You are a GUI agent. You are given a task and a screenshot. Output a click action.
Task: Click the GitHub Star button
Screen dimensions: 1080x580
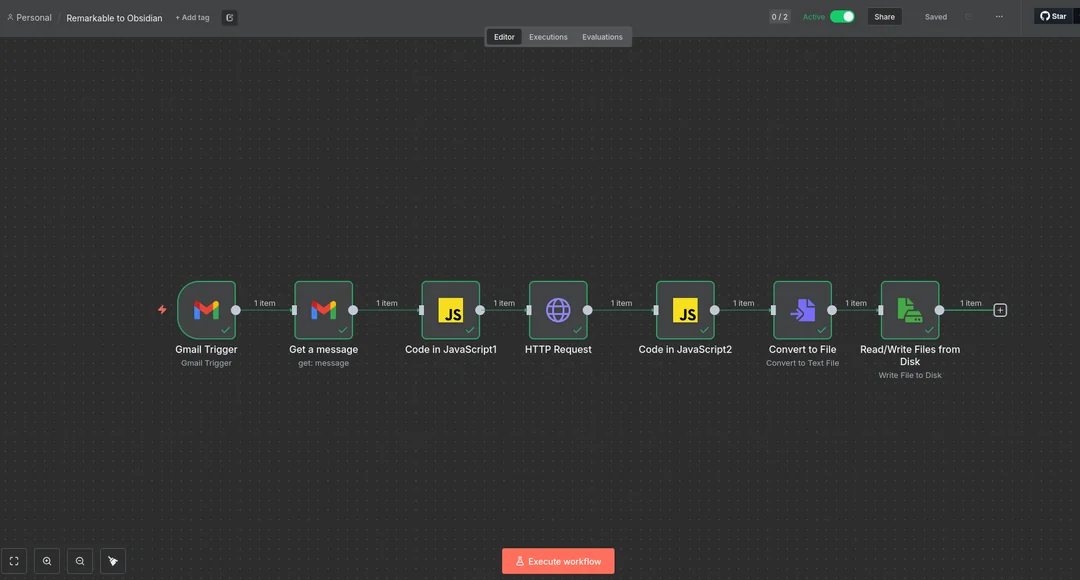(x=1053, y=16)
